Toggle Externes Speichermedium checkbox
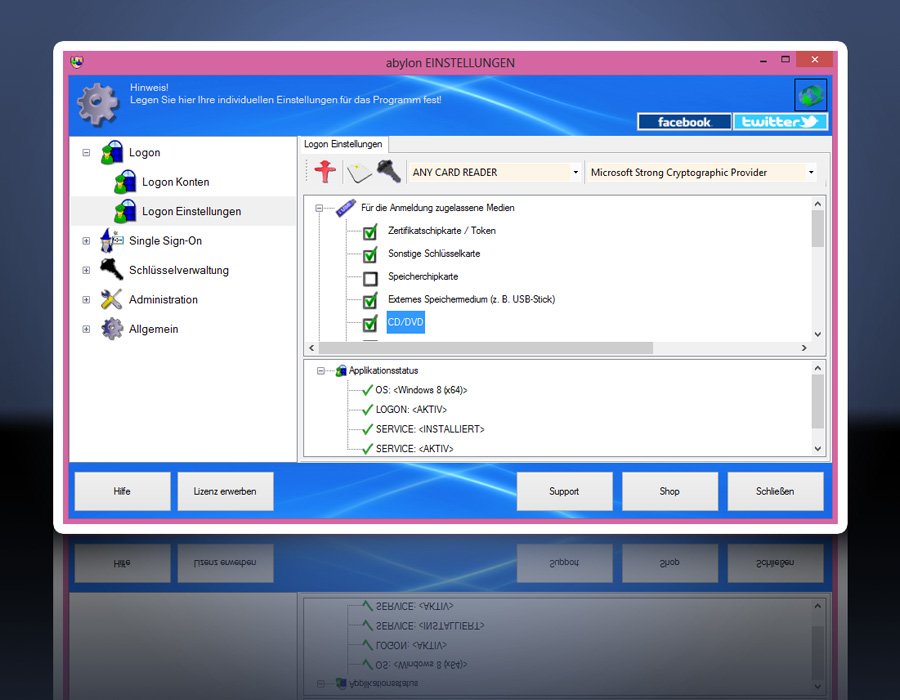The image size is (900, 700). [370, 301]
